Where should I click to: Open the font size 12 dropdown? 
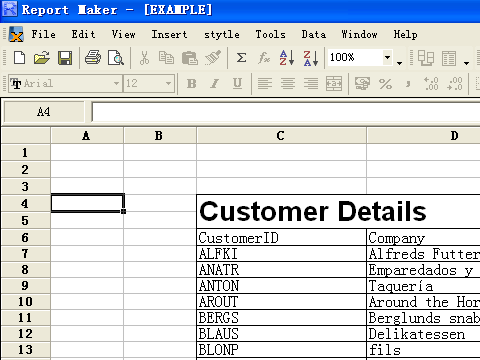pos(169,83)
